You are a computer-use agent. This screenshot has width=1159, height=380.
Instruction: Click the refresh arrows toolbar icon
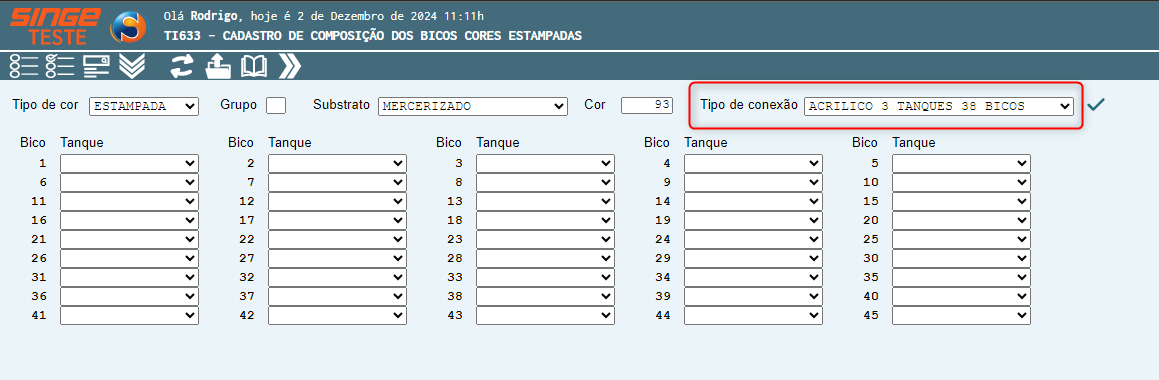point(182,67)
